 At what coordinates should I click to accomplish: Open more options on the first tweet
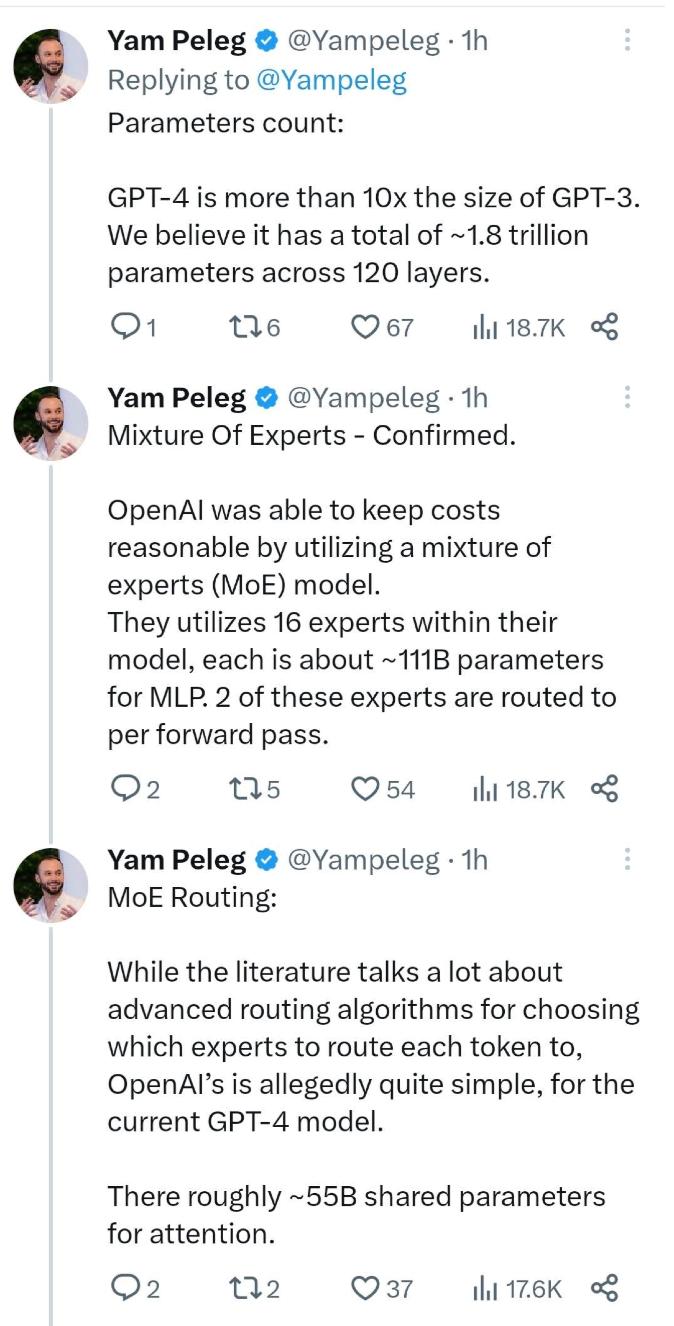627,39
